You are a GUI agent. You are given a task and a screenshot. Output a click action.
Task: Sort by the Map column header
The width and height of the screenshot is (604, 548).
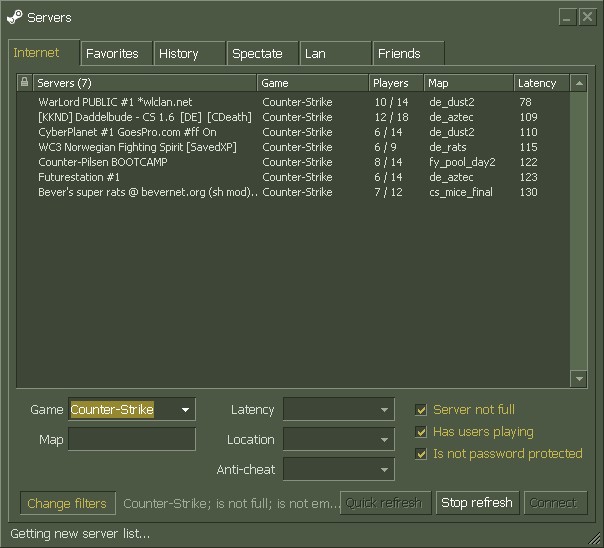[x=468, y=83]
